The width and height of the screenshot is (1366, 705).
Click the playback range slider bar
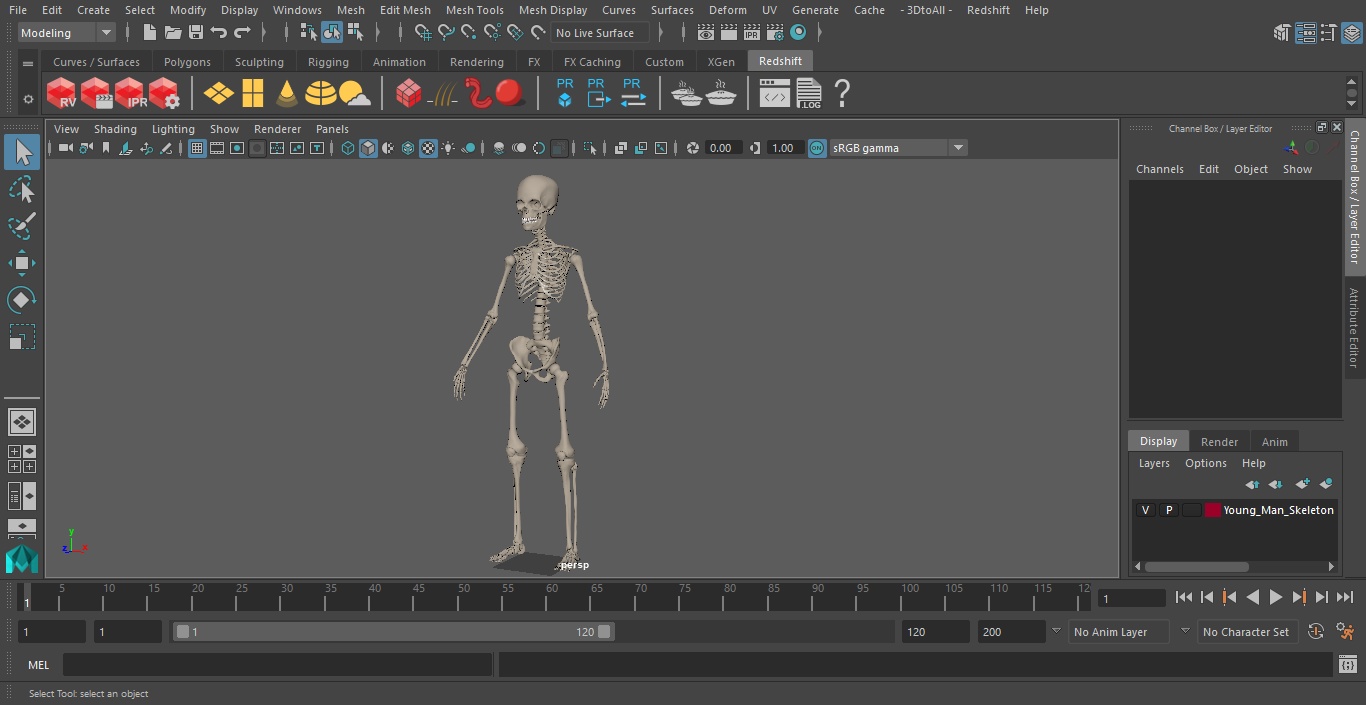pos(393,632)
